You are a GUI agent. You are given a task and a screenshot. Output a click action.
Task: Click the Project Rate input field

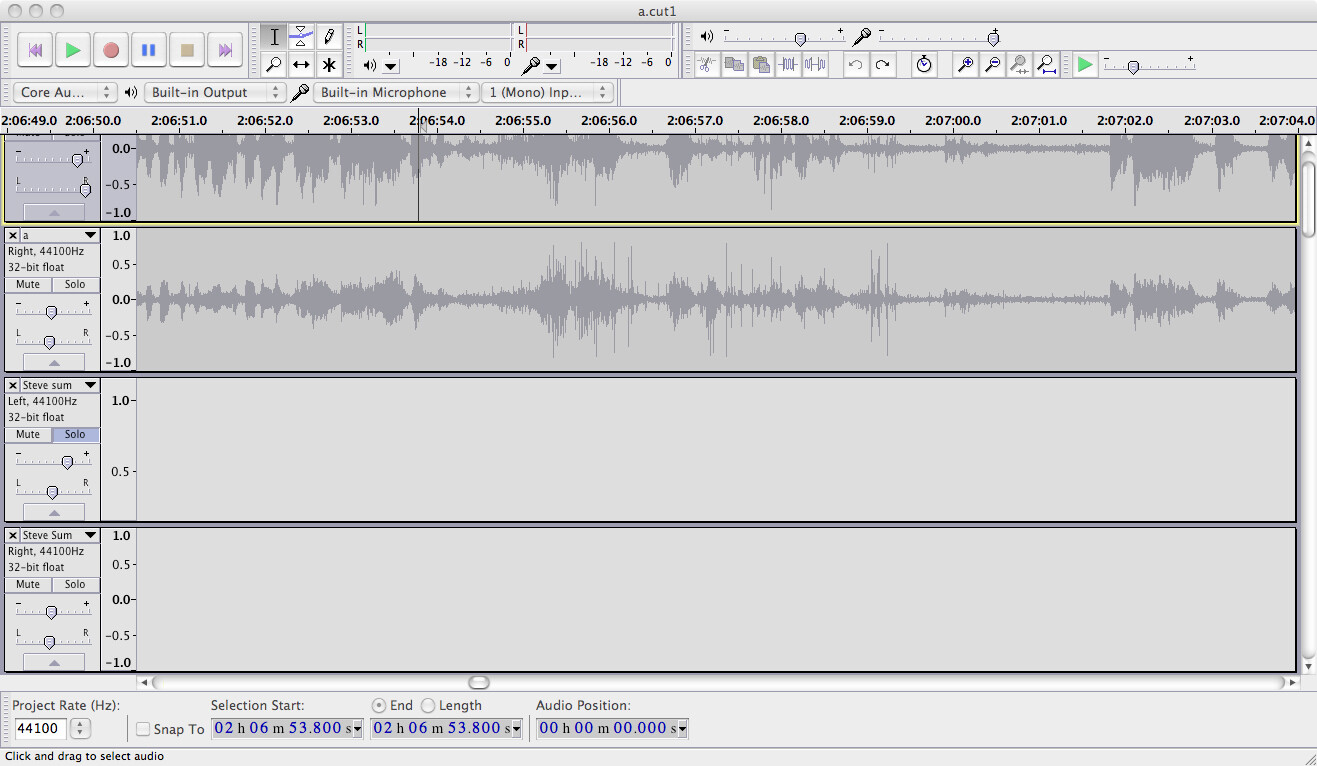(40, 729)
